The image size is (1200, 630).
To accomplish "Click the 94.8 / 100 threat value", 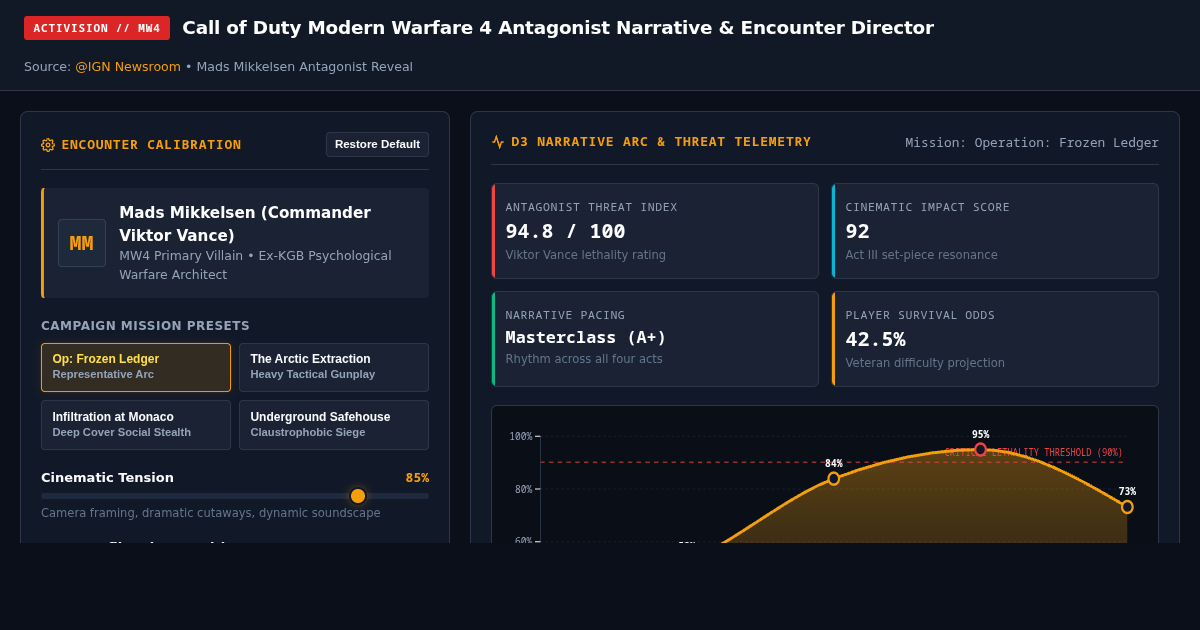I will (565, 231).
